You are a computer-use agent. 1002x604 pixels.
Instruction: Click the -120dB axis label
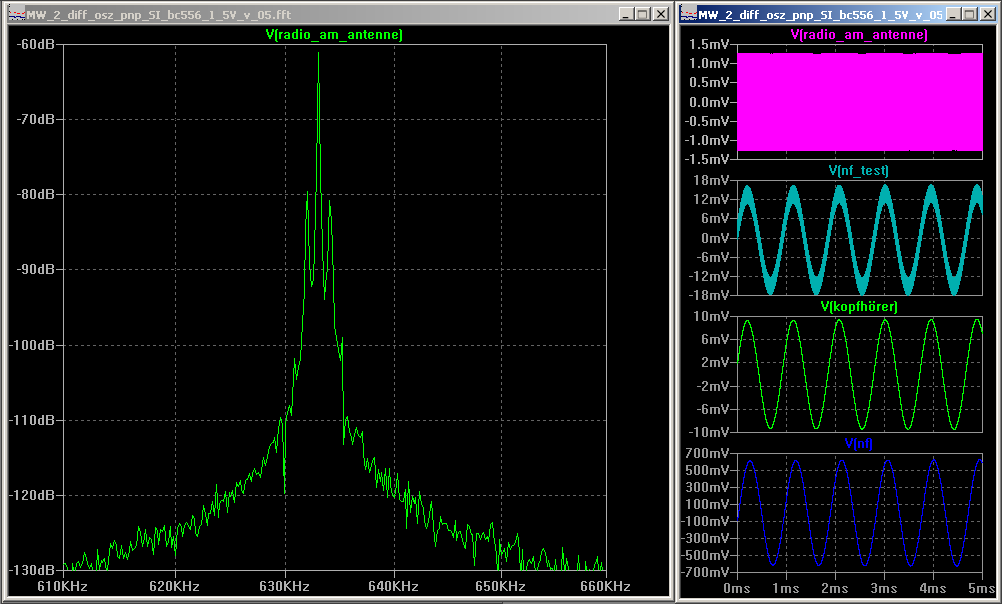point(33,495)
